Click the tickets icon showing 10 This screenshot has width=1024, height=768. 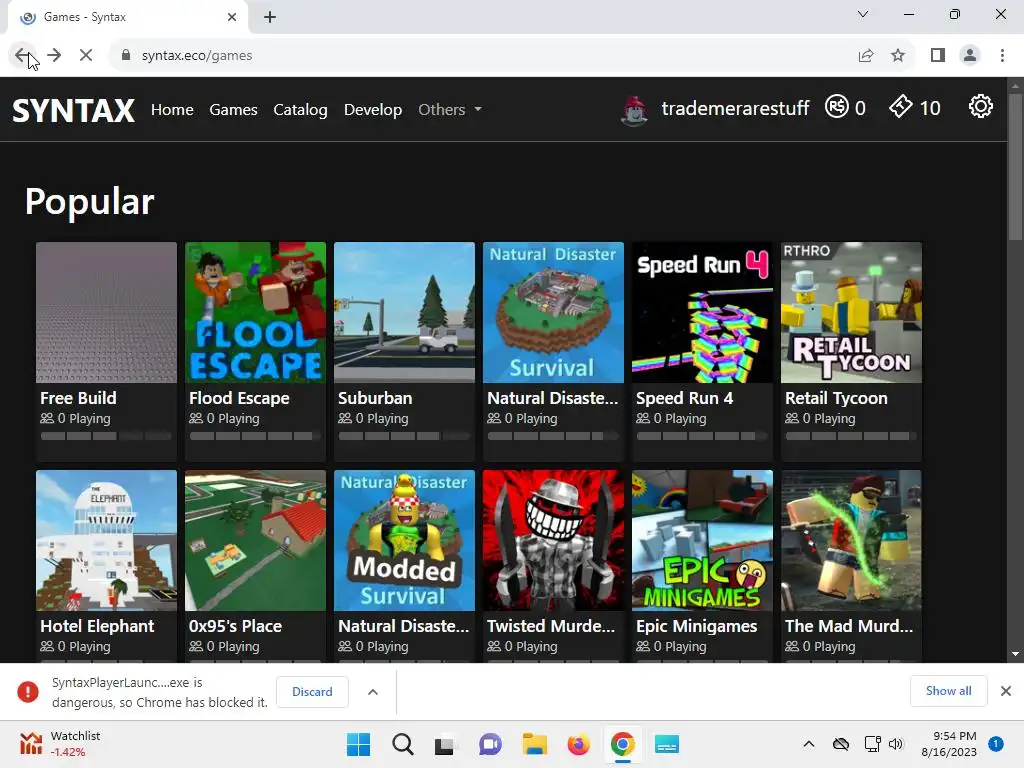tap(901, 106)
